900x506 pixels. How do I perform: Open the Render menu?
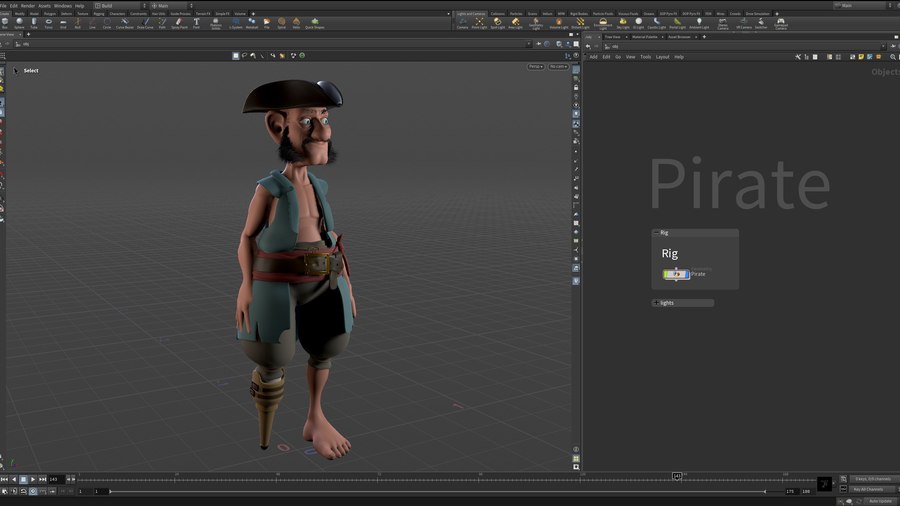[28, 5]
